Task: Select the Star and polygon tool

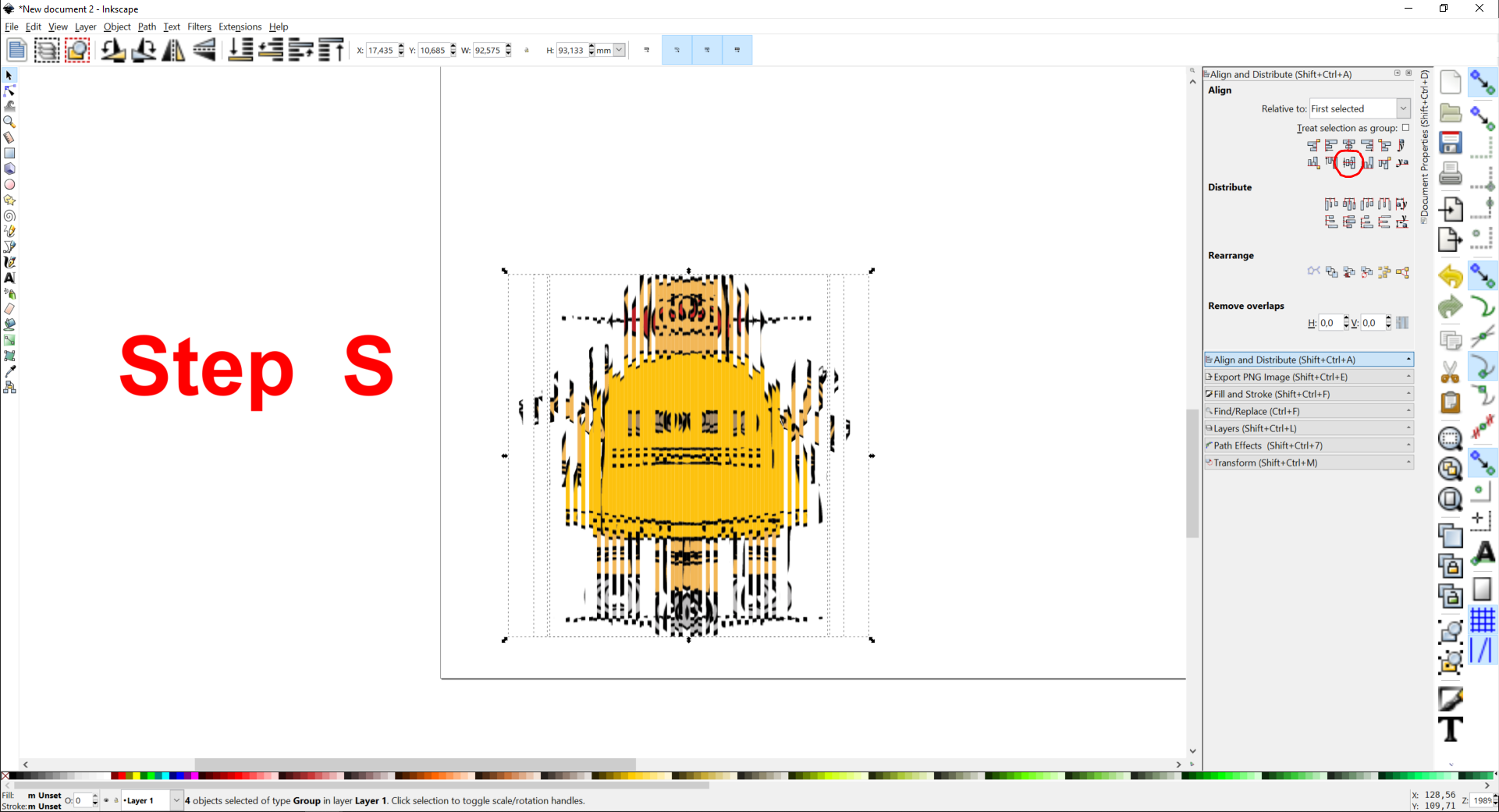Action: point(9,200)
